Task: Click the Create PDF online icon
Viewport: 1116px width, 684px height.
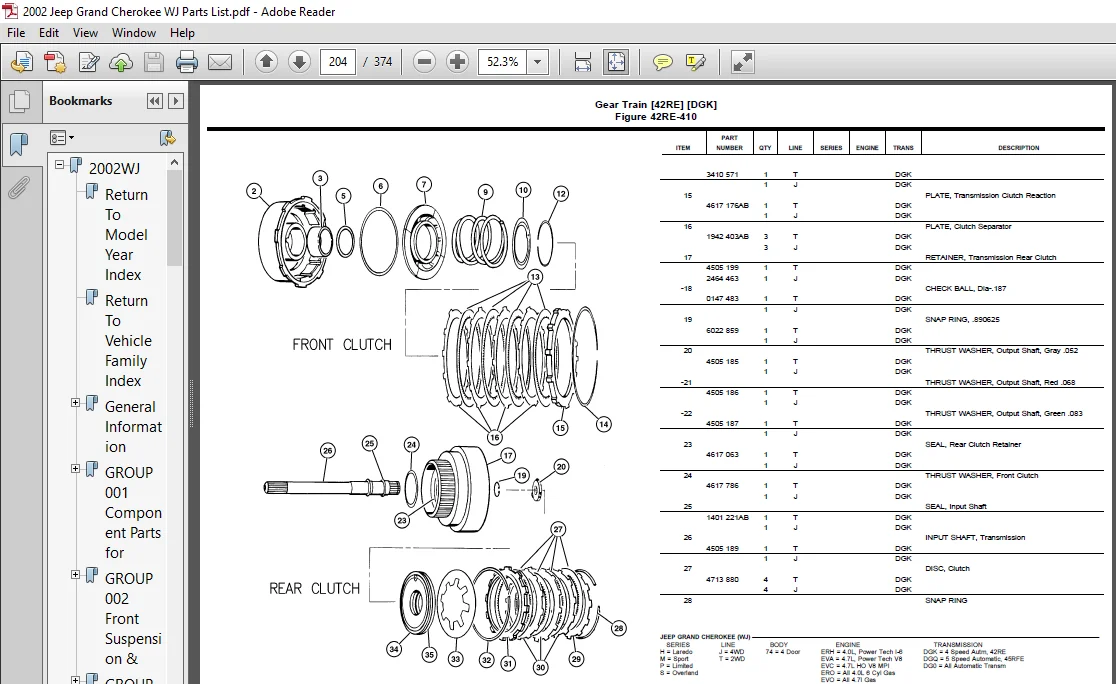Action: click(21, 63)
